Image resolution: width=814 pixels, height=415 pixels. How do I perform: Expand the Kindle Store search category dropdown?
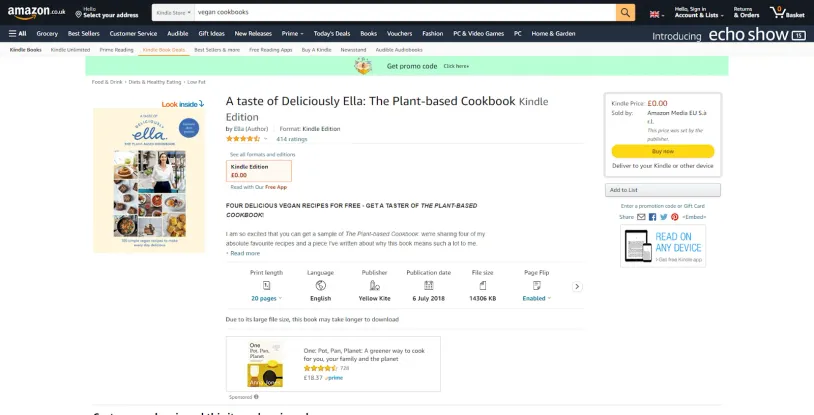click(x=172, y=12)
